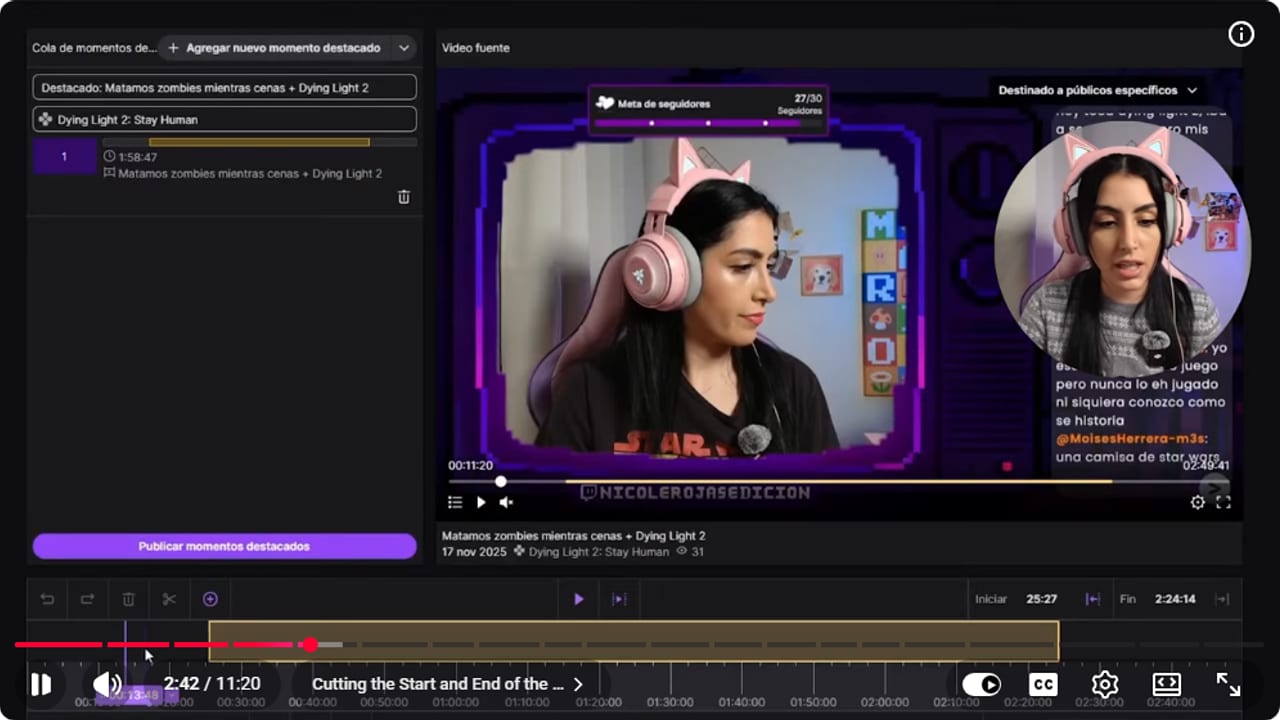Open Destinado a públicos específicos dropdown

click(x=1097, y=90)
